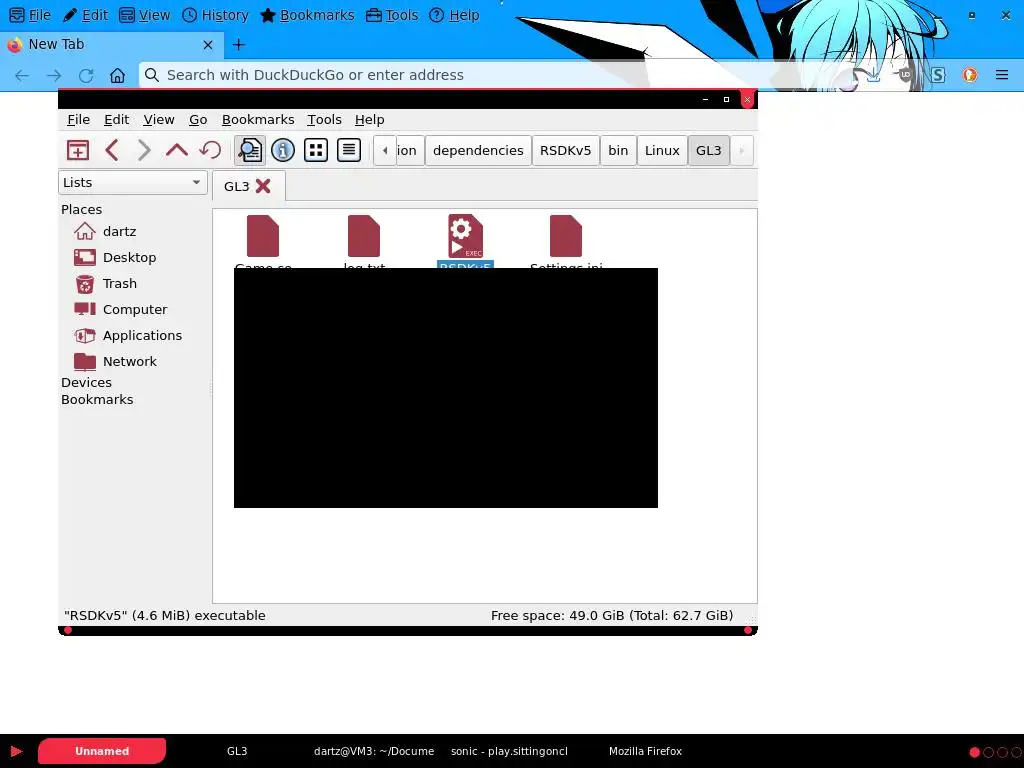Open the Go menu

198,120
